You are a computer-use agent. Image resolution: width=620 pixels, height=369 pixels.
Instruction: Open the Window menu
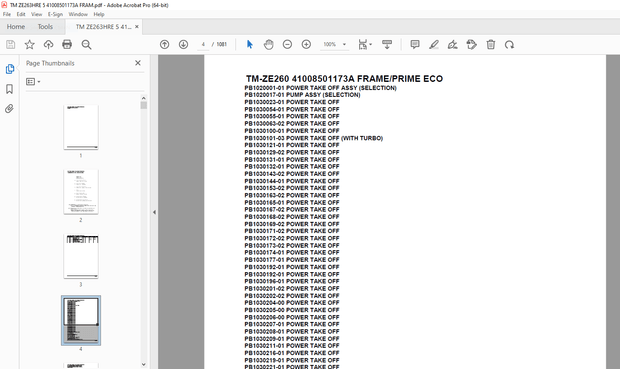78,14
